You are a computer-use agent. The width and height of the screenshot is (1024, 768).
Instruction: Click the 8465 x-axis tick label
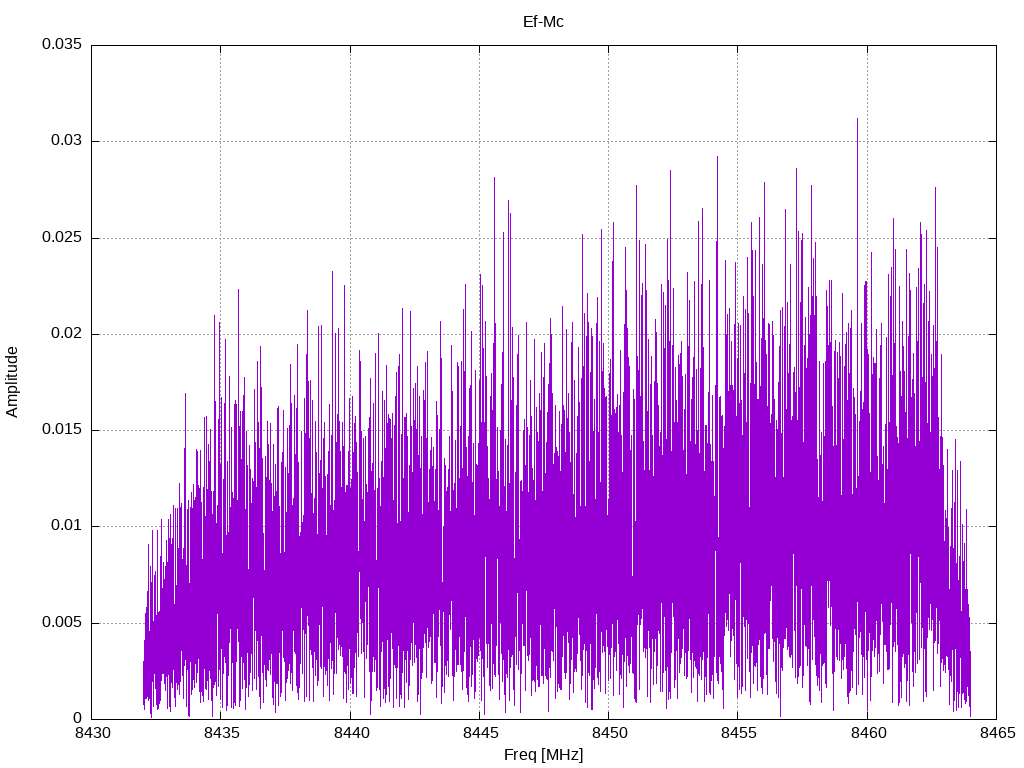click(997, 733)
